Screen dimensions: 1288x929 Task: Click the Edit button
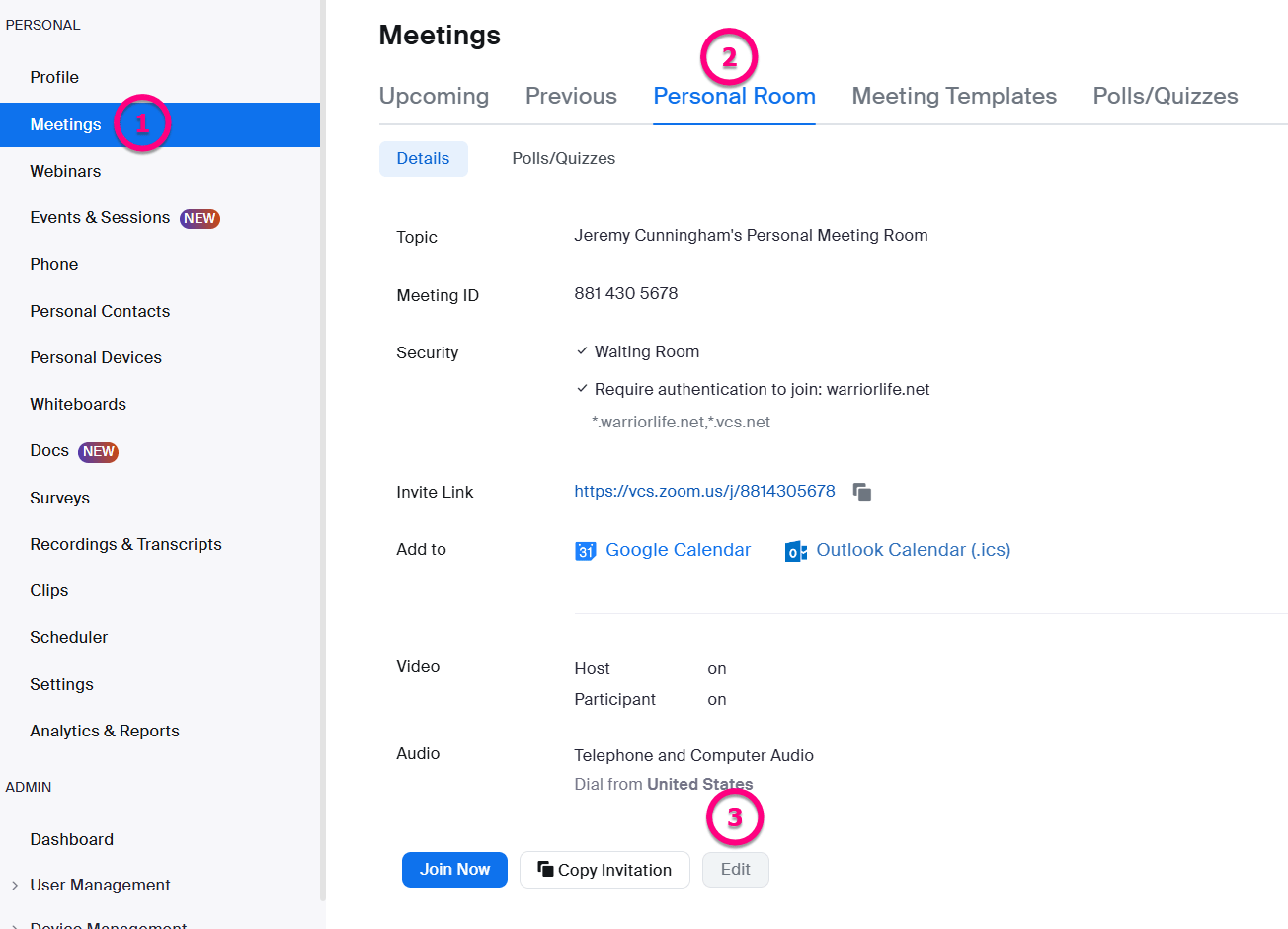coord(735,870)
